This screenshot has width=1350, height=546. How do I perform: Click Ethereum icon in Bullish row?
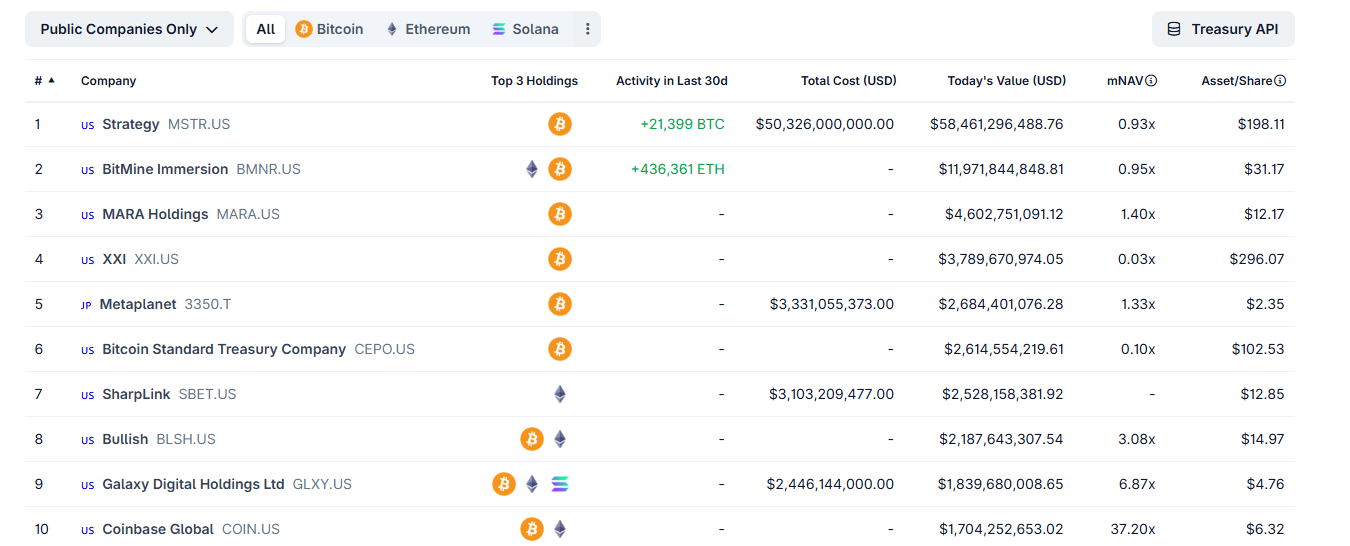click(x=560, y=439)
